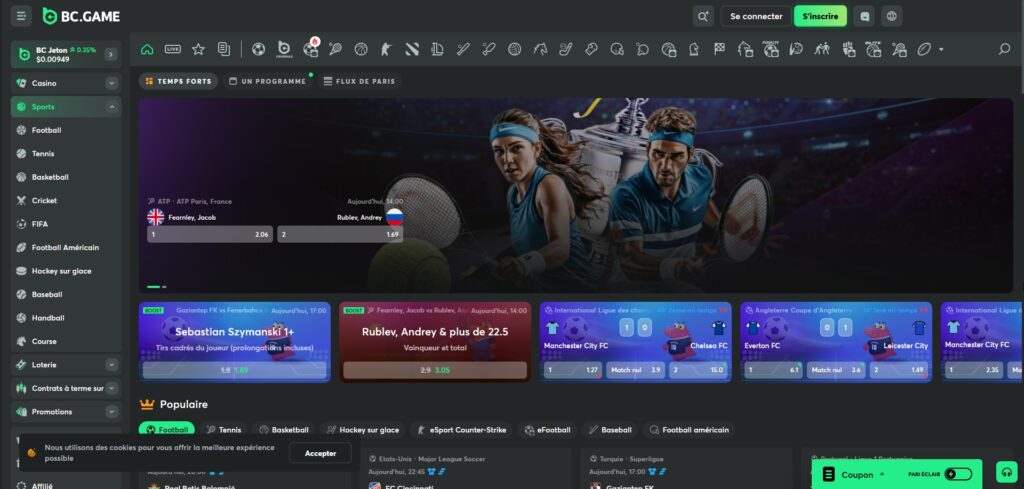Expand the Casino section chevron
Image resolution: width=1024 pixels, height=489 pixels.
(x=111, y=83)
